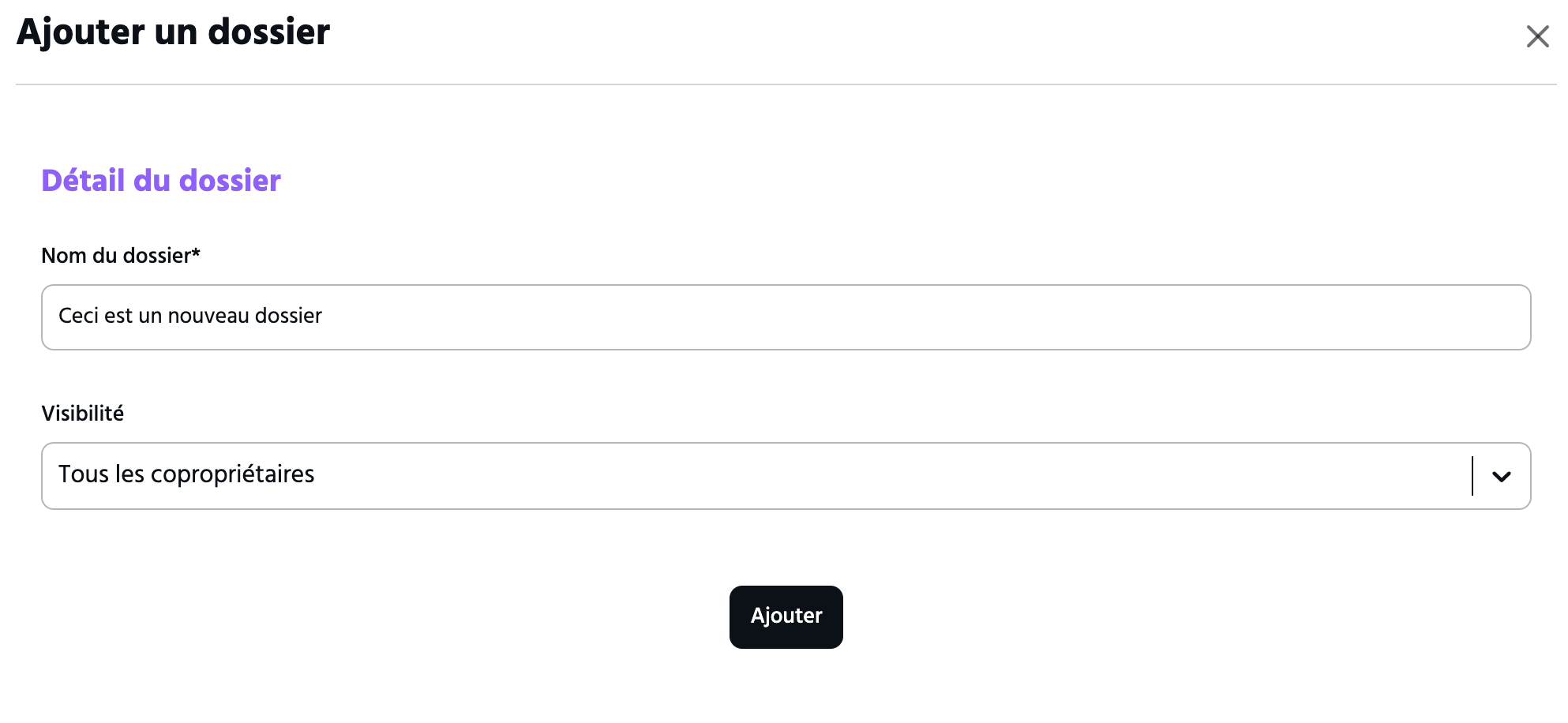This screenshot has height=723, width=1568.
Task: Place cursor in text Ceci est un nouveau dossier
Action: [x=190, y=316]
